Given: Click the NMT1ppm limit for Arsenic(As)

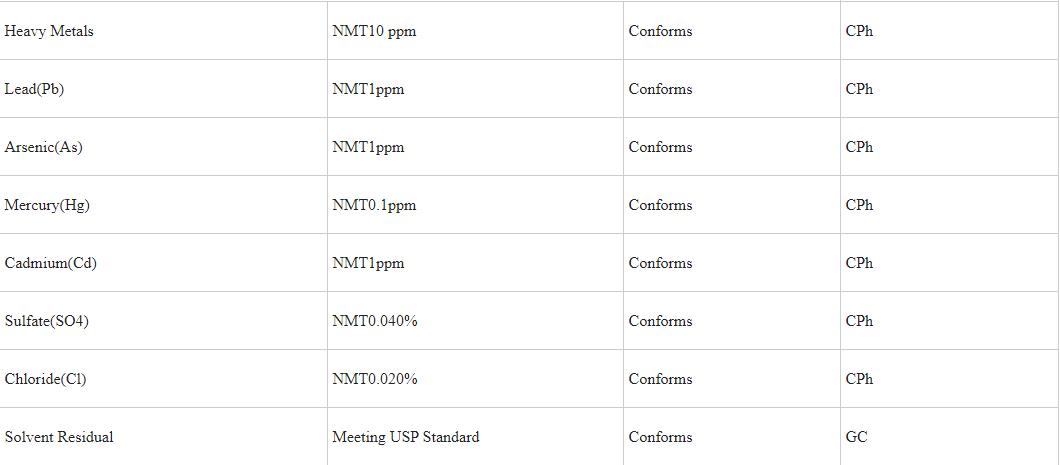Looking at the screenshot, I should click(368, 147).
